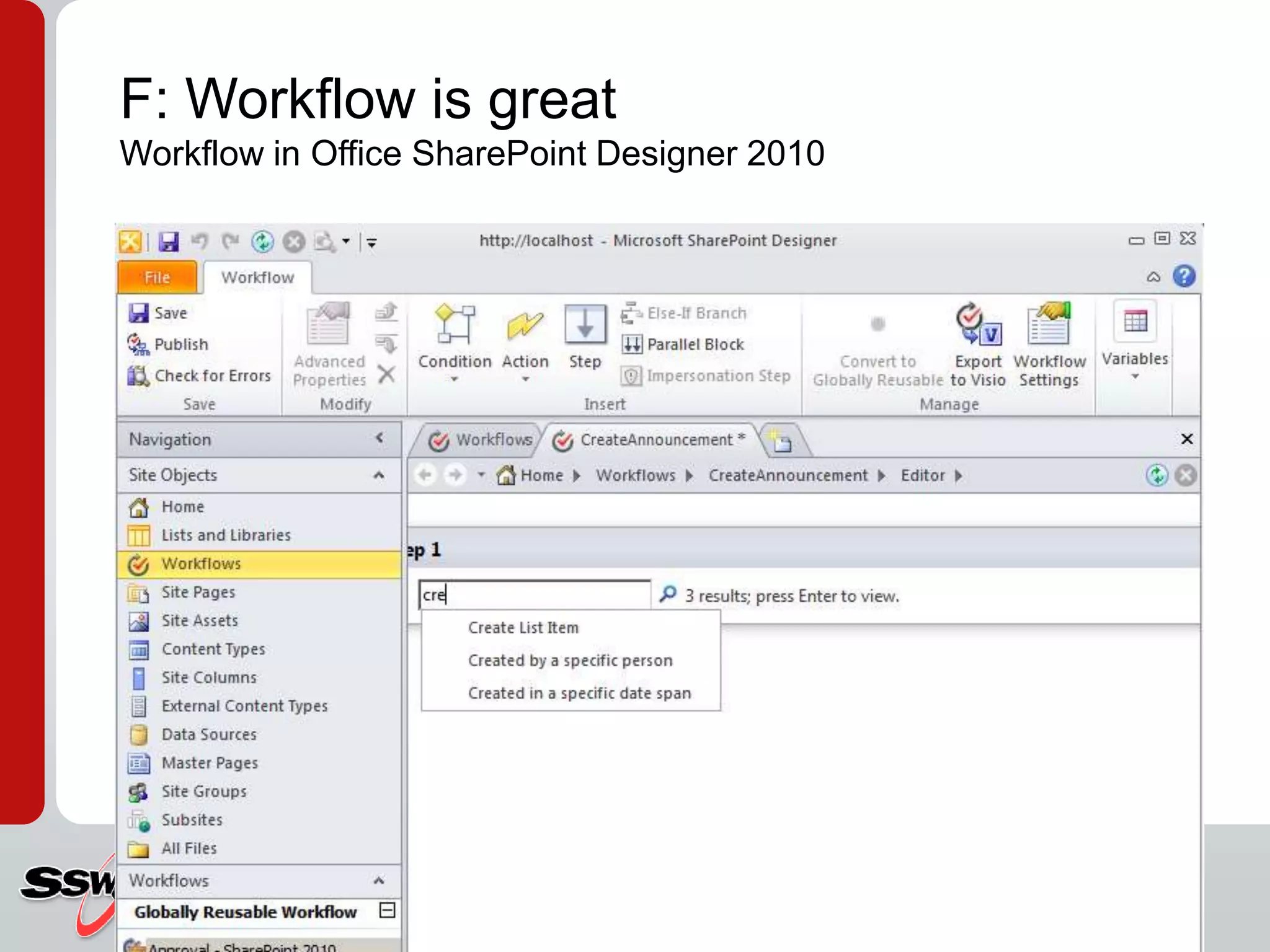Click the Forward arrow in breadcrumb bar
1270x952 pixels.
coord(455,475)
